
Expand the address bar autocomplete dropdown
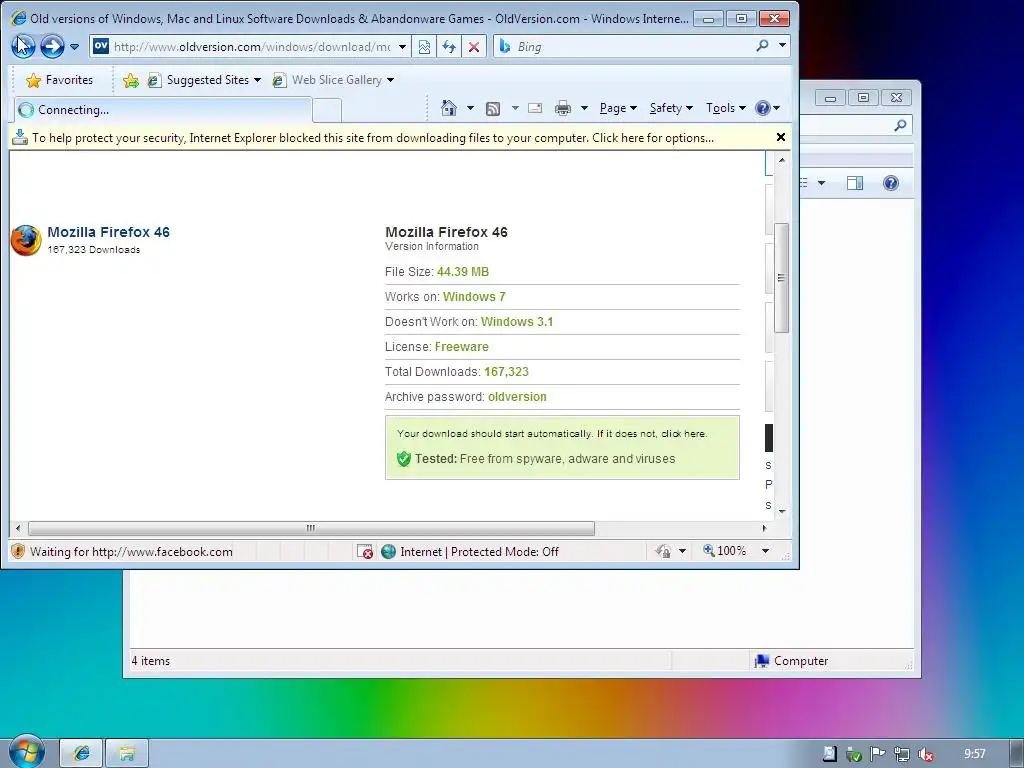click(x=402, y=47)
